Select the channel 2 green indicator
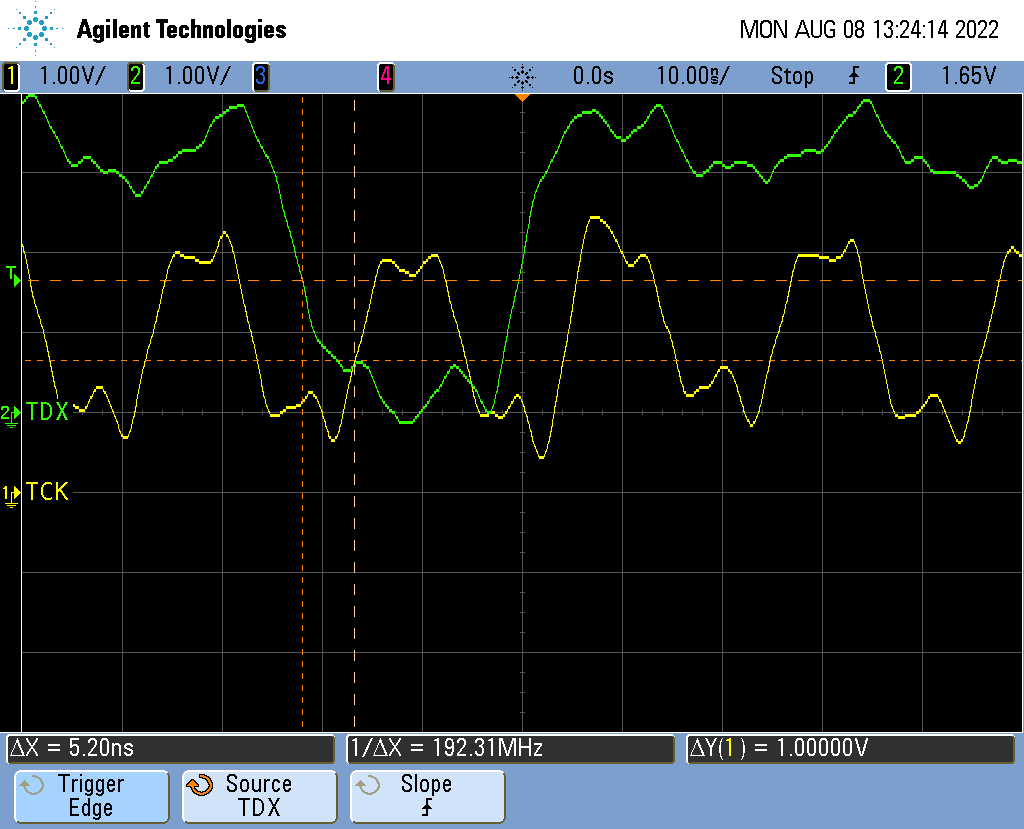 click(136, 76)
